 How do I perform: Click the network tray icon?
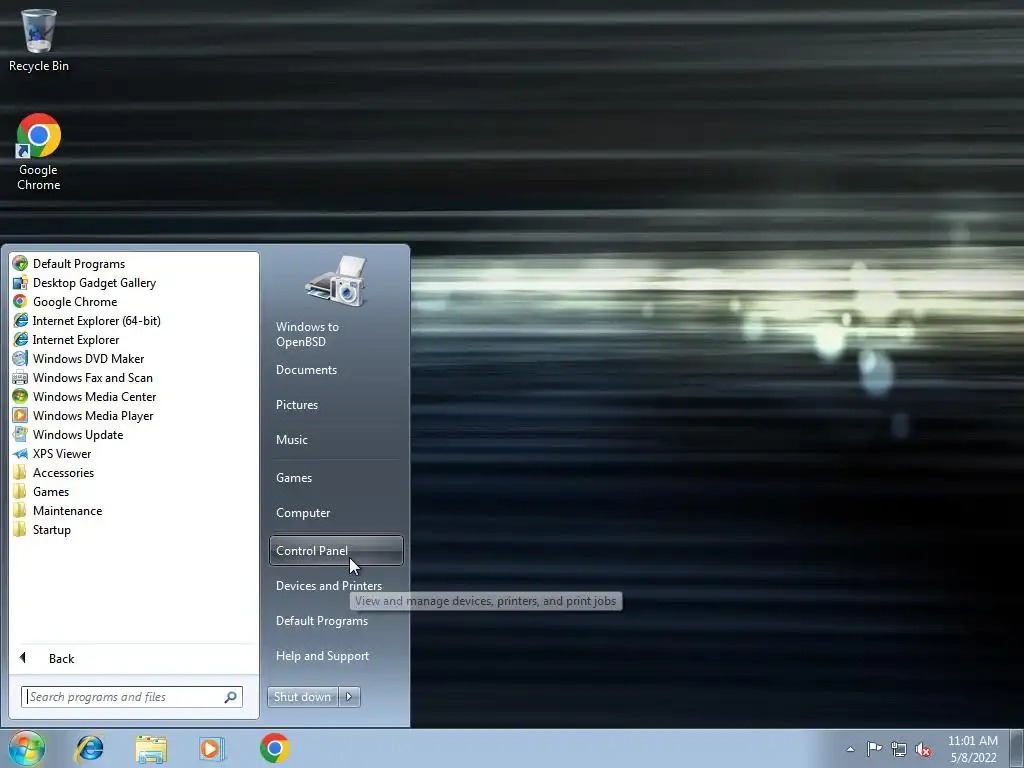click(899, 749)
